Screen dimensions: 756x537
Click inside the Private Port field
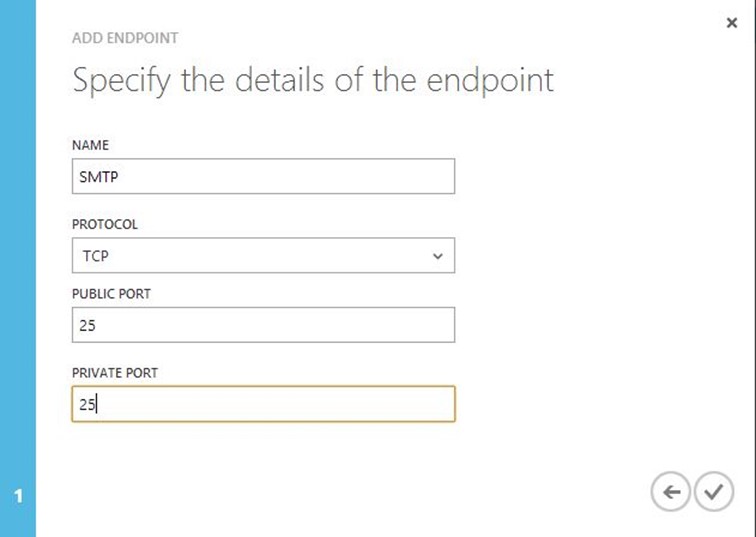pos(263,404)
